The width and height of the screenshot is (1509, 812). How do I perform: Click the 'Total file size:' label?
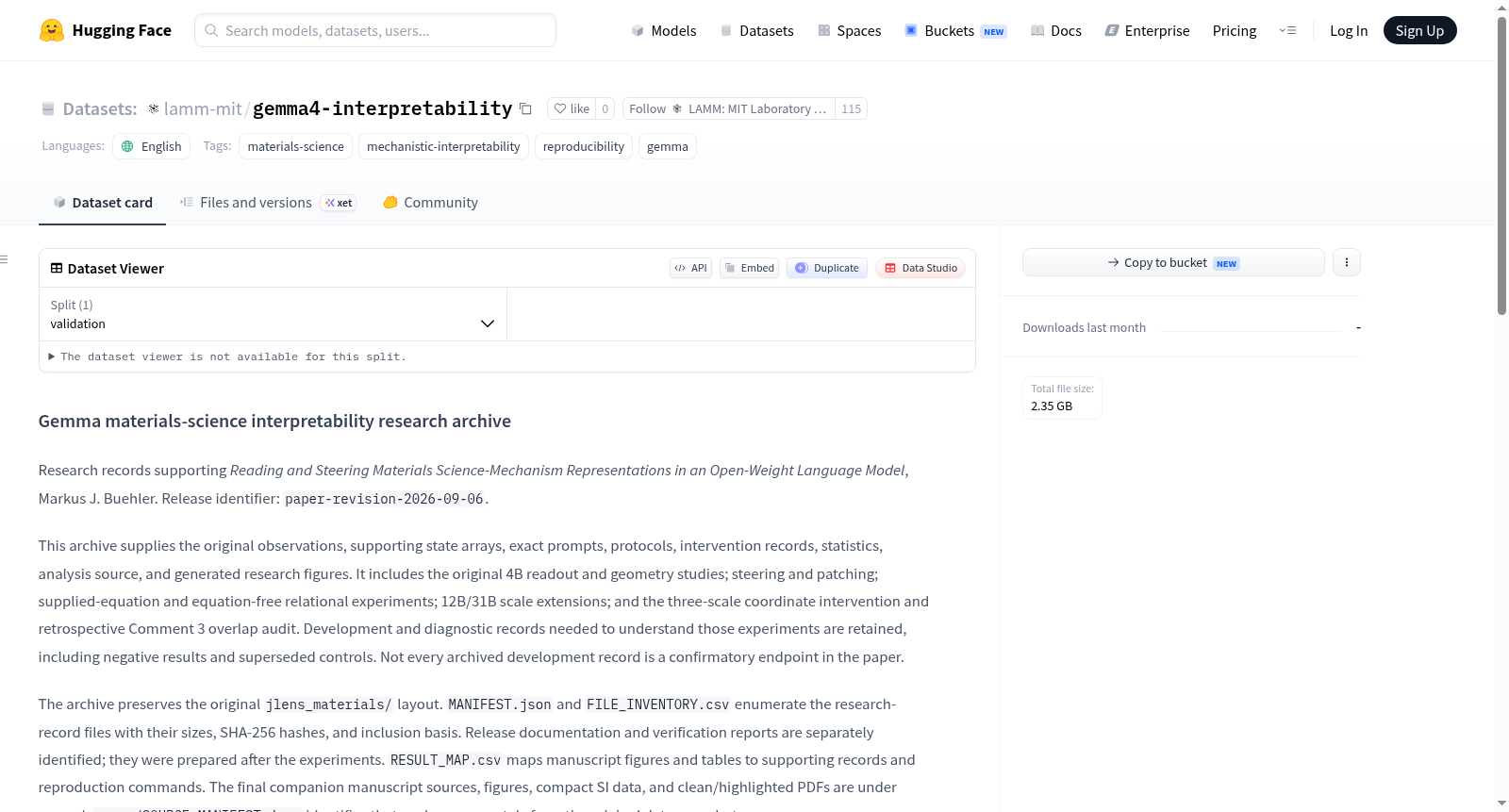click(1063, 389)
